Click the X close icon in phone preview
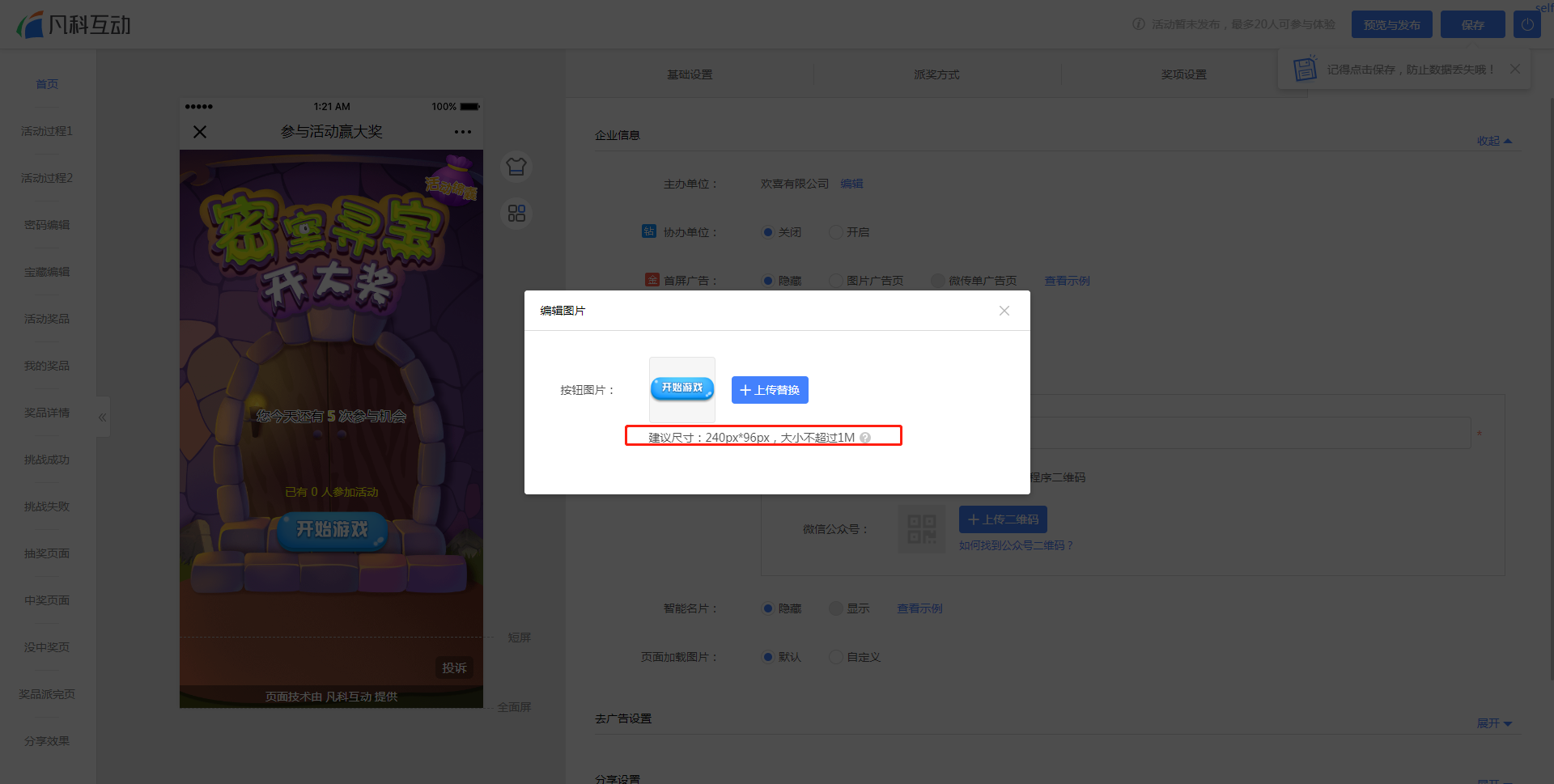The width and height of the screenshot is (1554, 784). (x=200, y=132)
